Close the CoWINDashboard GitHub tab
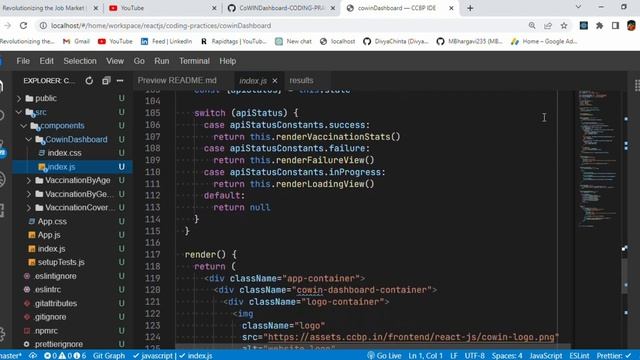Screen dimensions: 640x360 333,8
